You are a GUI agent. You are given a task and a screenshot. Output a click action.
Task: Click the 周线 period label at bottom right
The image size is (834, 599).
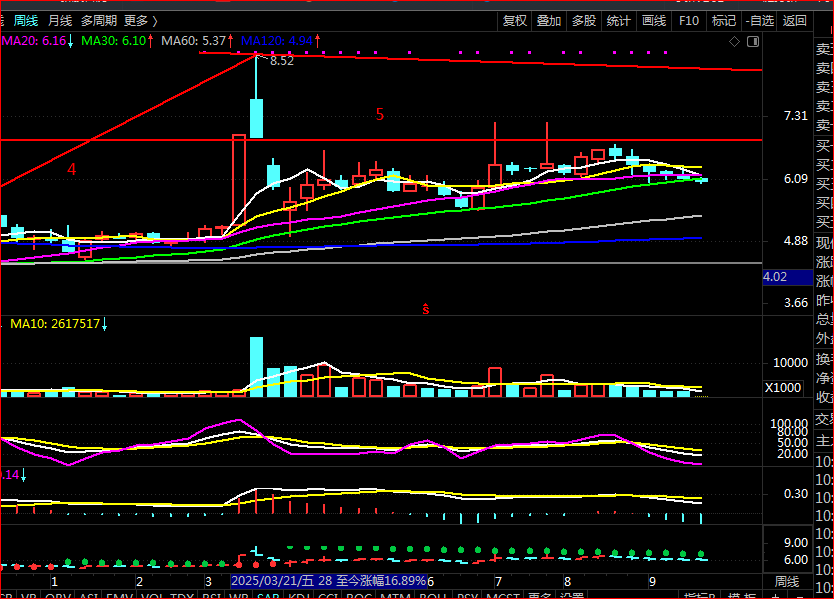787,581
